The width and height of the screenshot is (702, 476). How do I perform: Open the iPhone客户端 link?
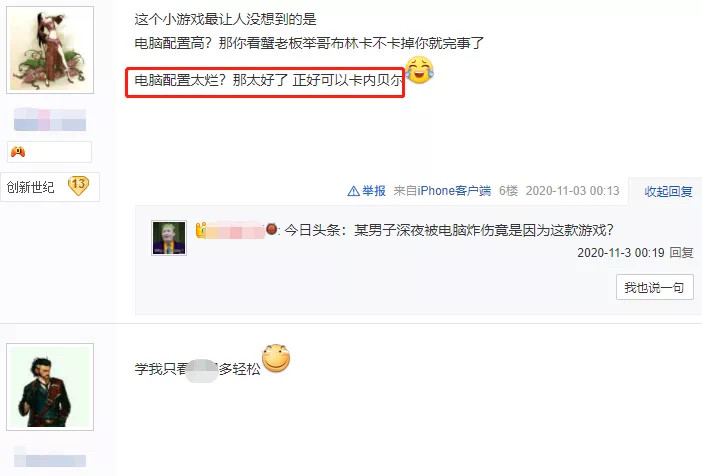pyautogui.click(x=454, y=191)
